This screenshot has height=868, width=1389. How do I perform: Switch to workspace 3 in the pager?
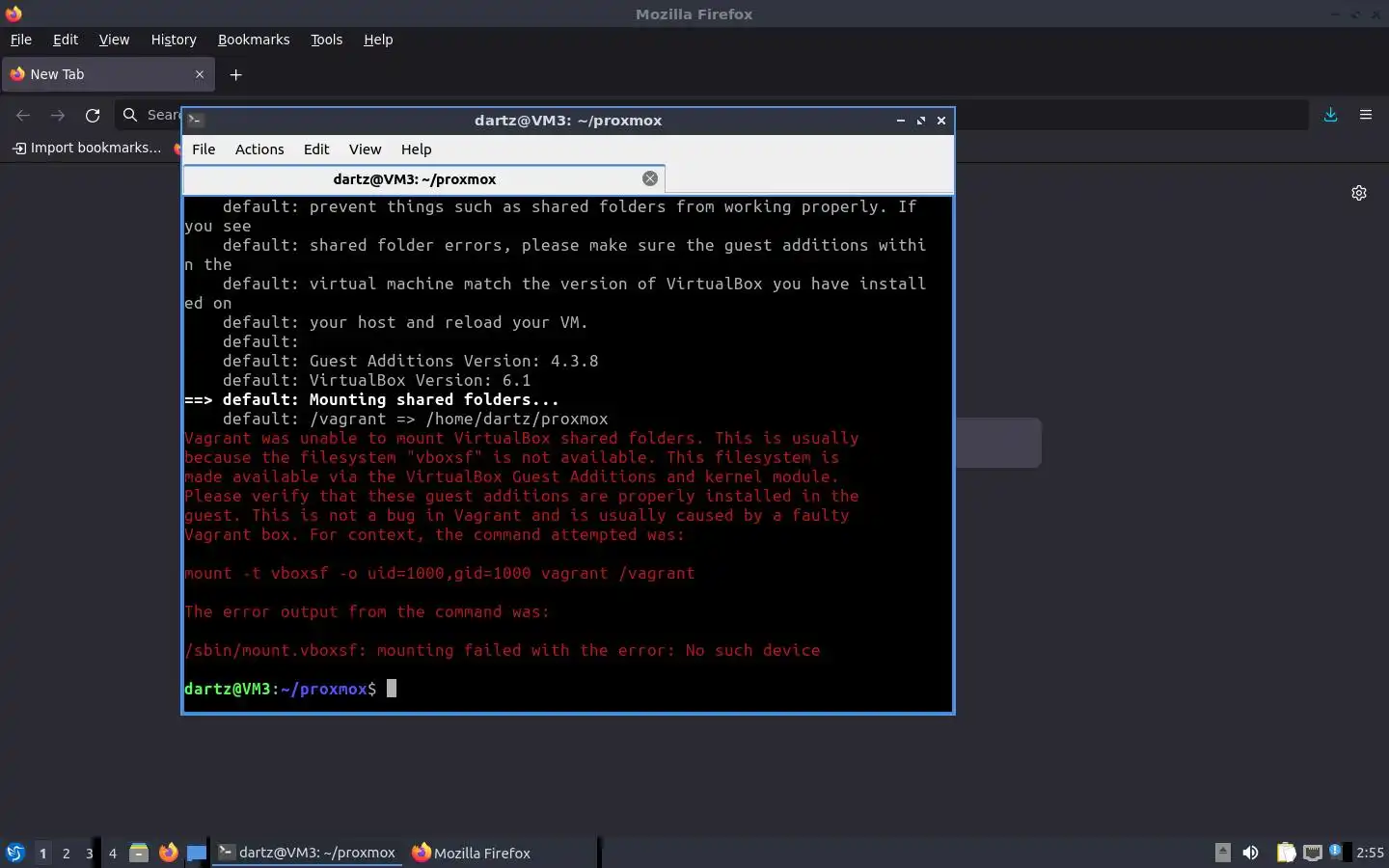point(89,853)
